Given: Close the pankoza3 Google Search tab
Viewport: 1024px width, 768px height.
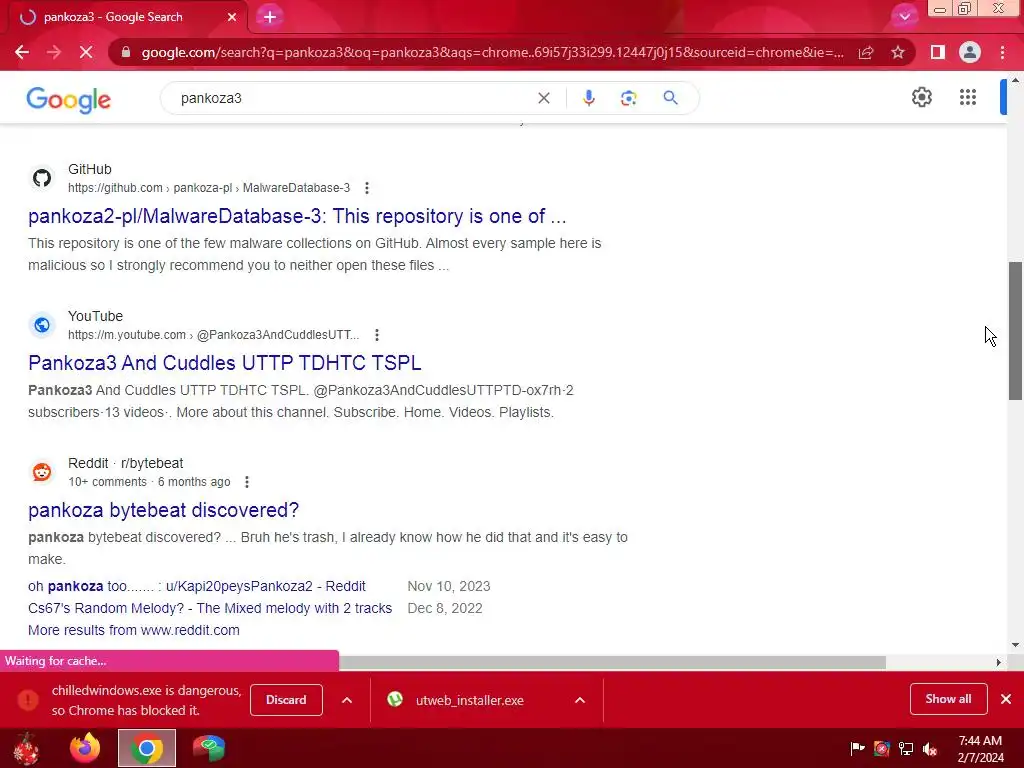Looking at the screenshot, I should coord(232,17).
